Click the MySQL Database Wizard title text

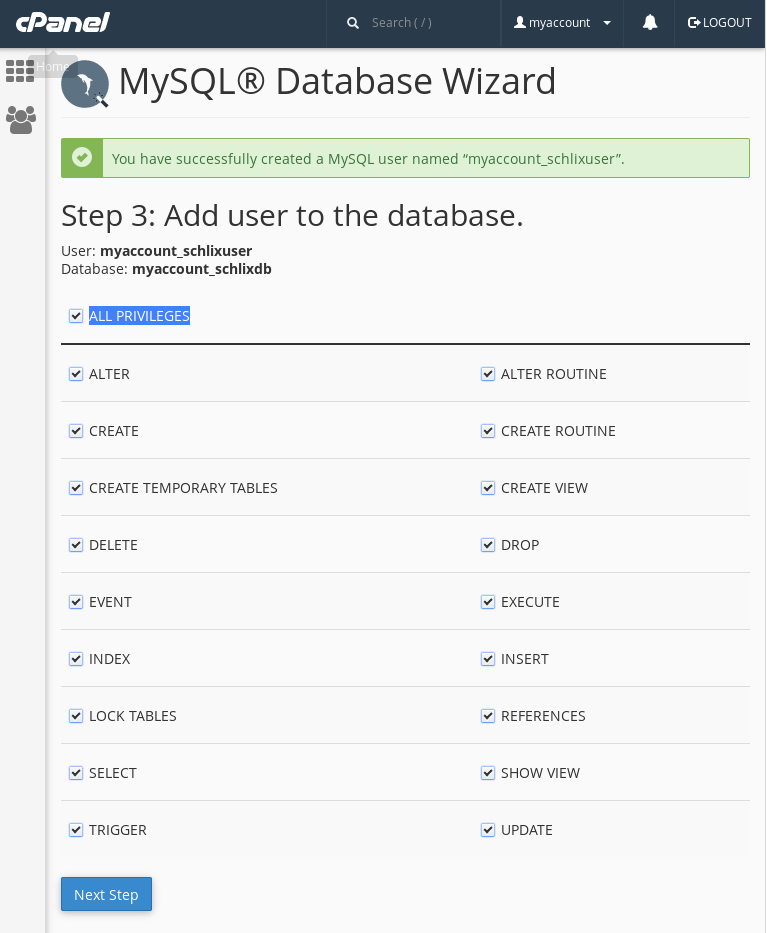click(337, 82)
